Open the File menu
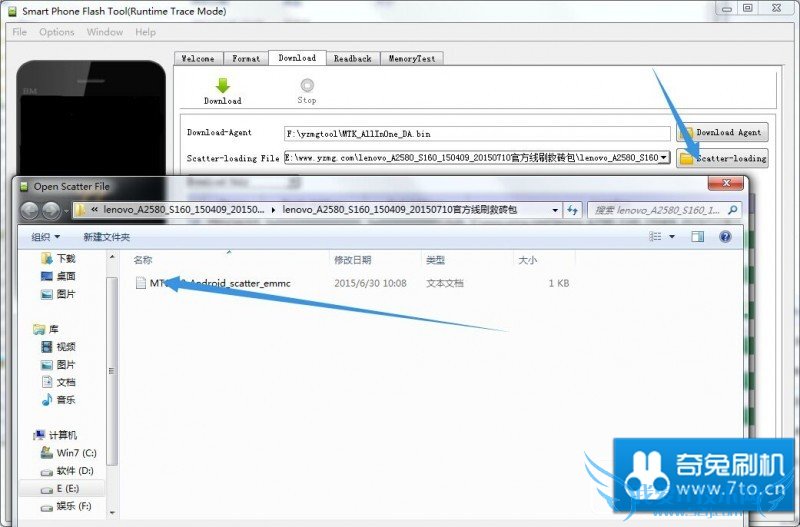 19,32
